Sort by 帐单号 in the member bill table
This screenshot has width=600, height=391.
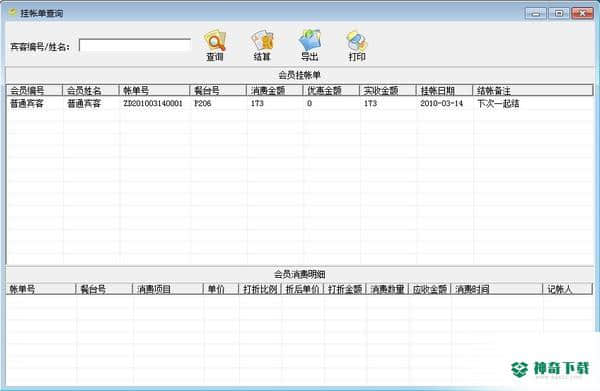point(154,90)
